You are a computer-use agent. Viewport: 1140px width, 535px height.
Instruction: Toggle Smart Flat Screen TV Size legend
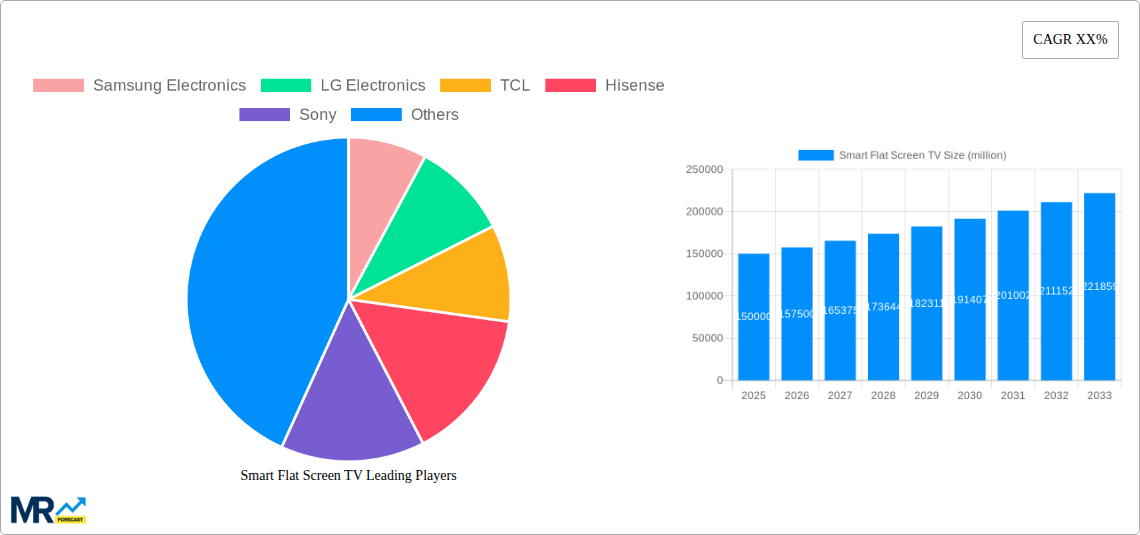(902, 155)
